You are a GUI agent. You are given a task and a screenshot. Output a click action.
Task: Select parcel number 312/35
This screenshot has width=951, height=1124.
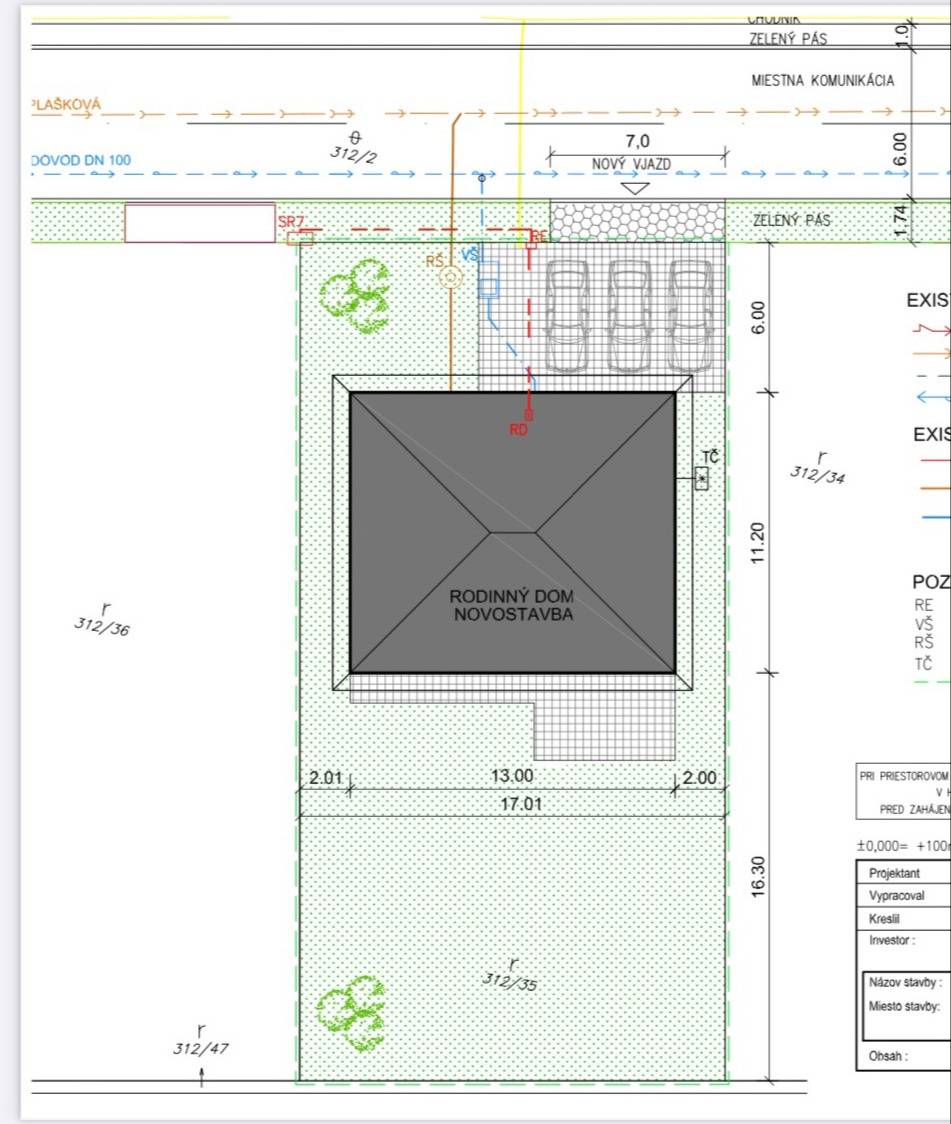point(510,981)
